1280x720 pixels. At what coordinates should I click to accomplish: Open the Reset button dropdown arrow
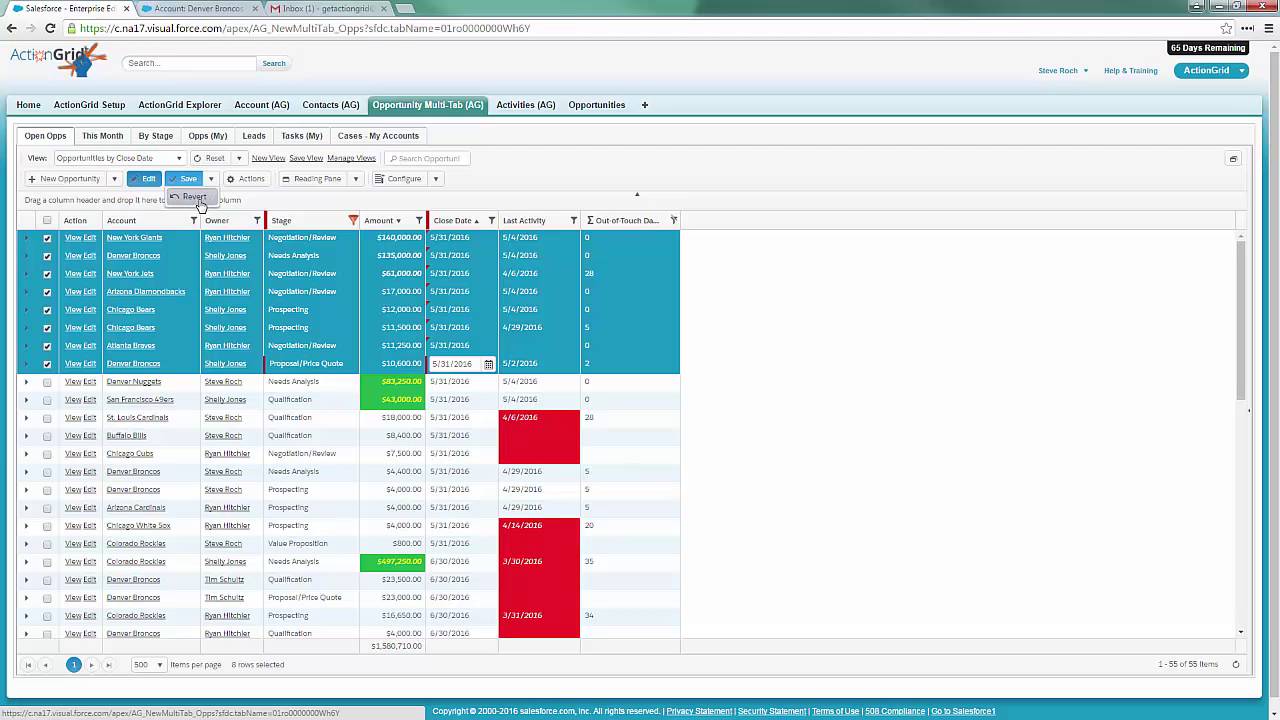point(238,158)
